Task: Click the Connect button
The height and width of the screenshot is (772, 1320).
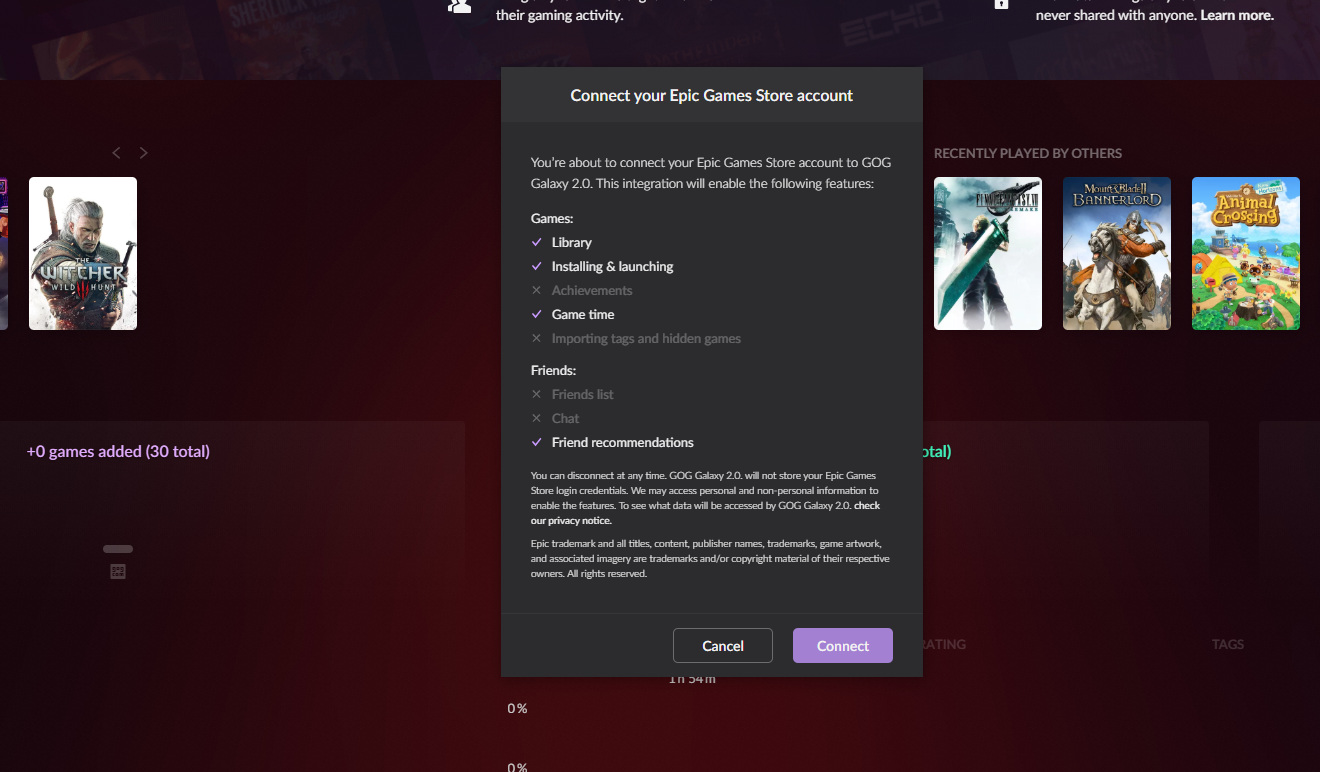Action: pos(842,646)
